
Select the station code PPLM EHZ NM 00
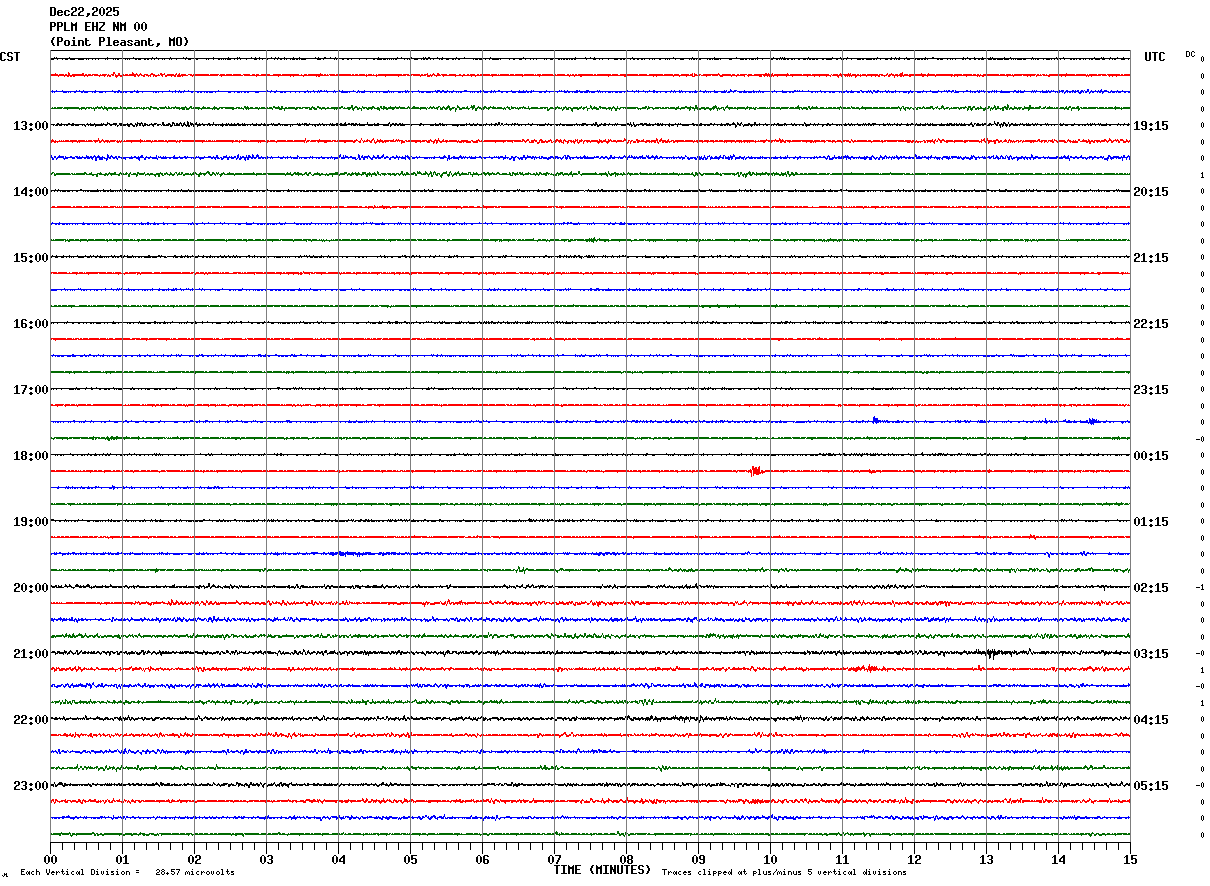[98, 27]
